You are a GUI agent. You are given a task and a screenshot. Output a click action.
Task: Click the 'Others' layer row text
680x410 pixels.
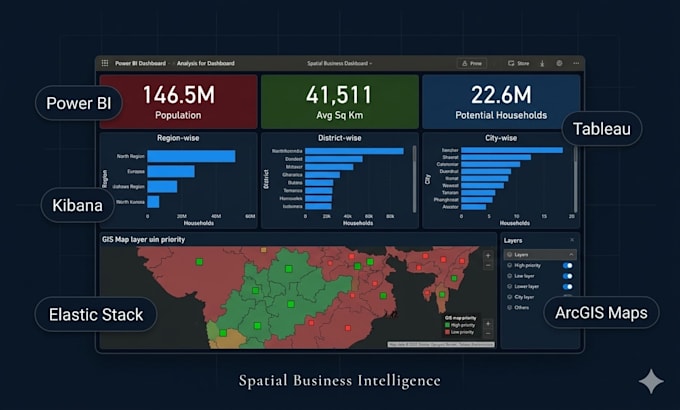[x=522, y=307]
